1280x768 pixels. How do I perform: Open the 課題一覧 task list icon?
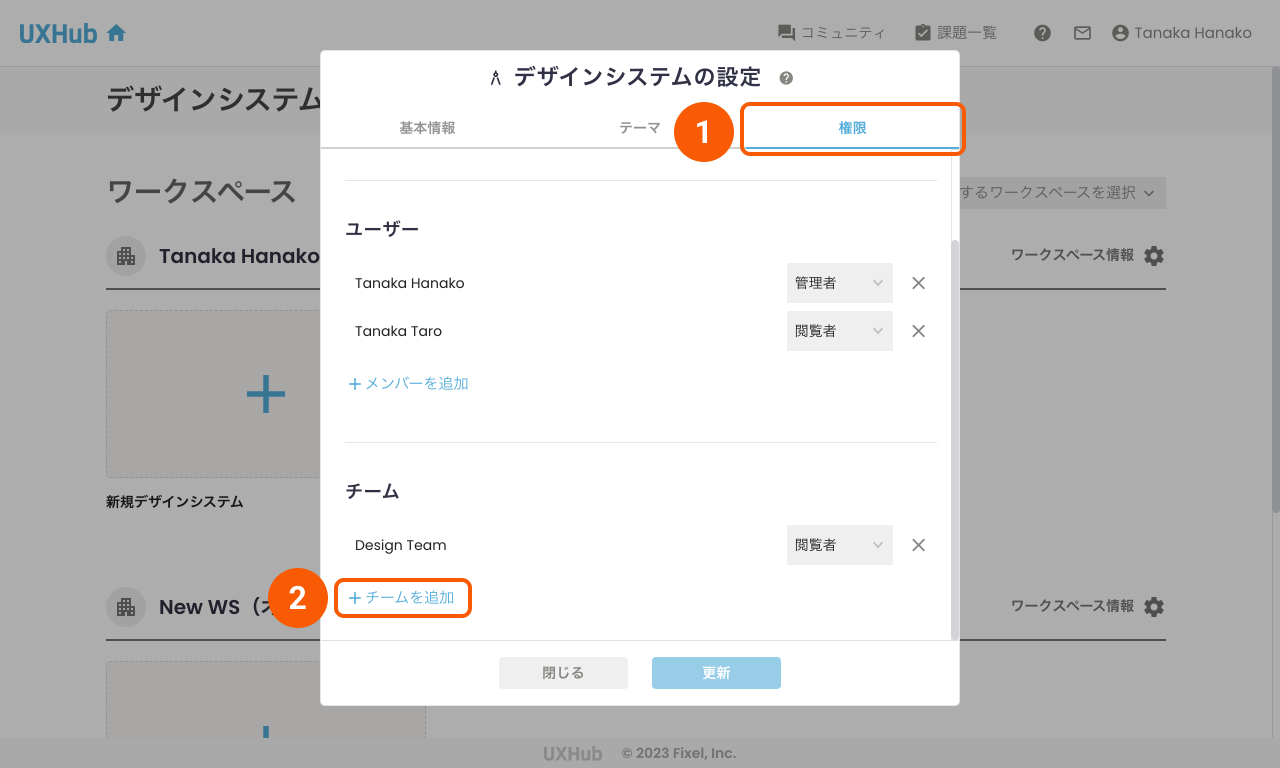tap(922, 32)
